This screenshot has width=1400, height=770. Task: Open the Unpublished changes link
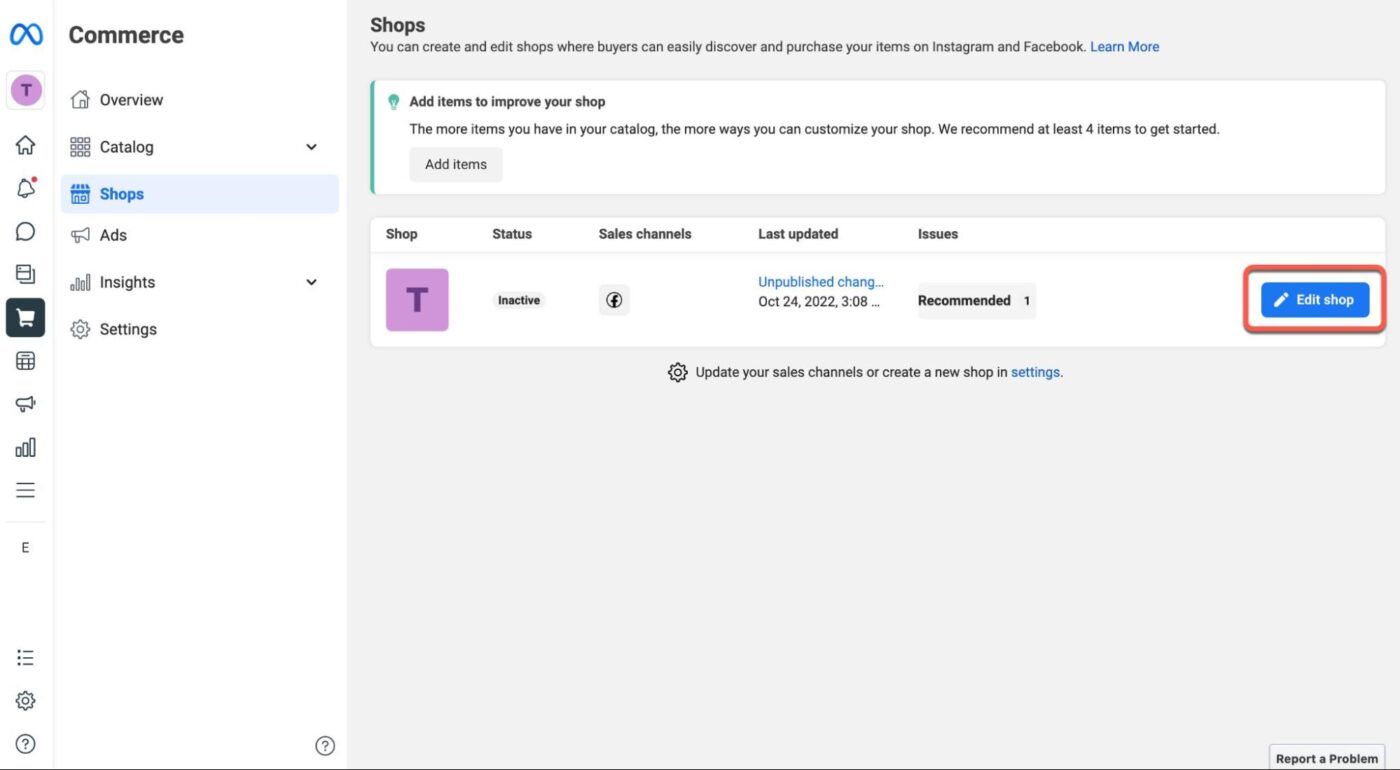click(820, 282)
